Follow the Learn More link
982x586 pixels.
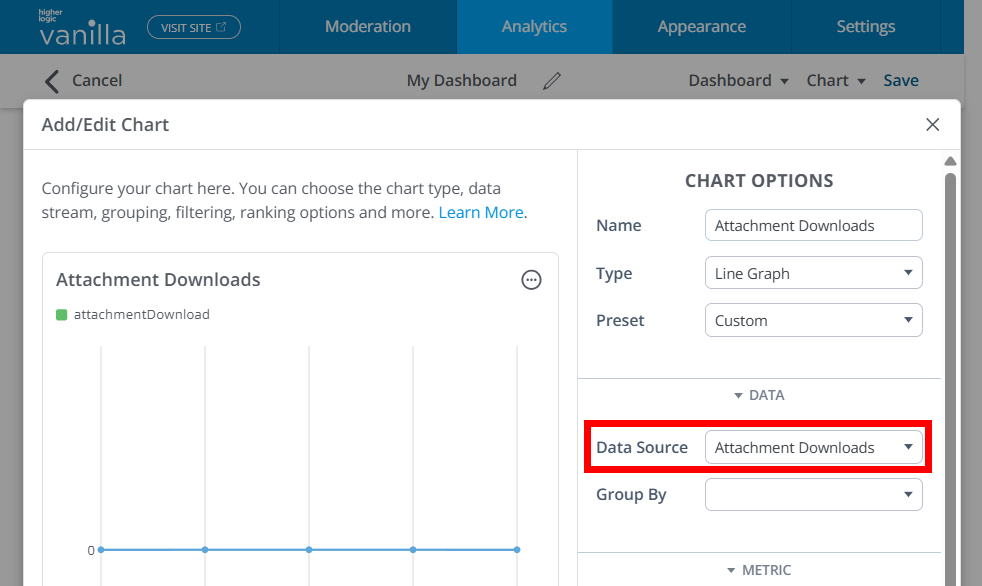(480, 212)
